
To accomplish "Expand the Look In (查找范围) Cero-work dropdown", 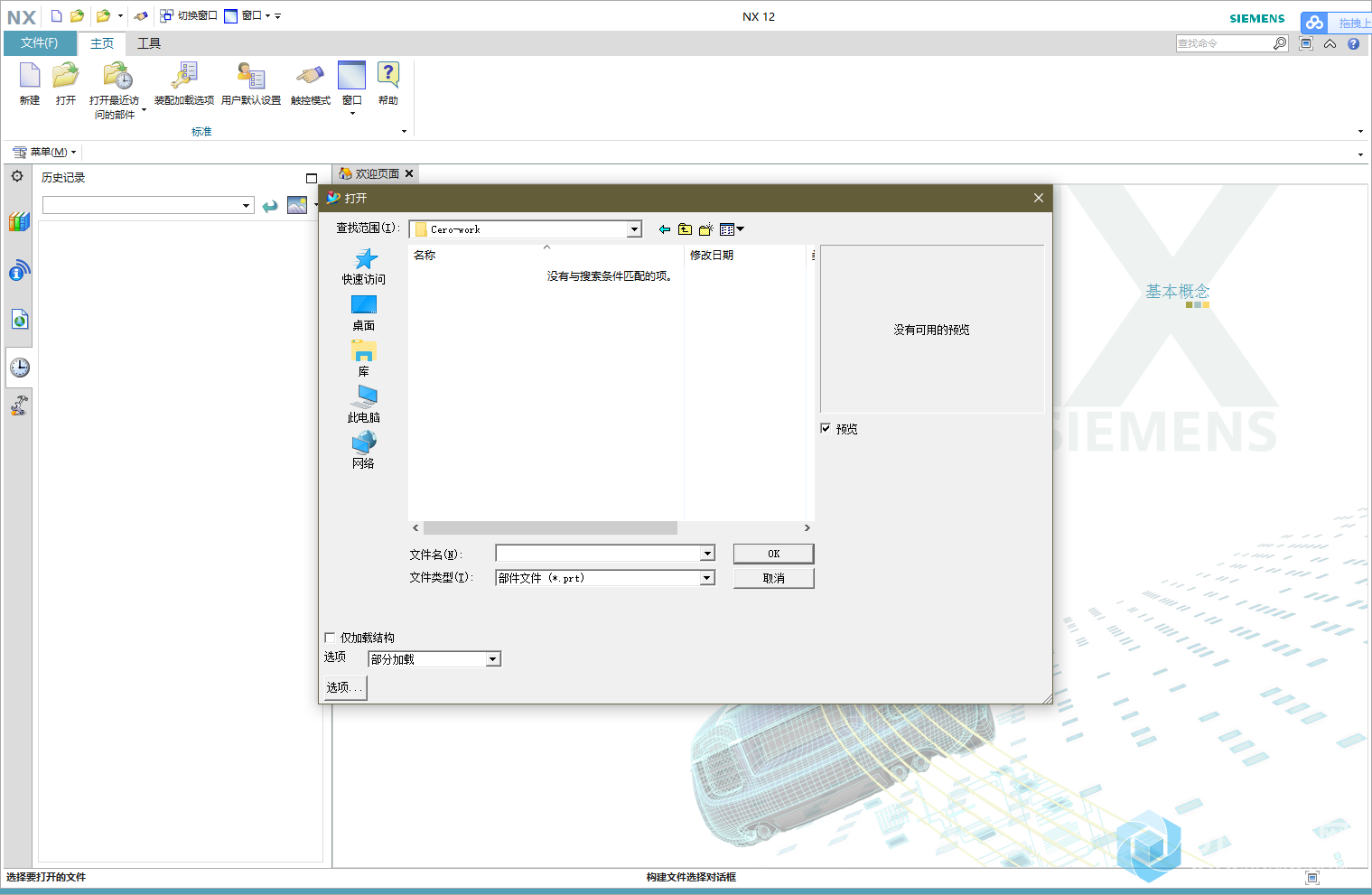I will pos(634,229).
